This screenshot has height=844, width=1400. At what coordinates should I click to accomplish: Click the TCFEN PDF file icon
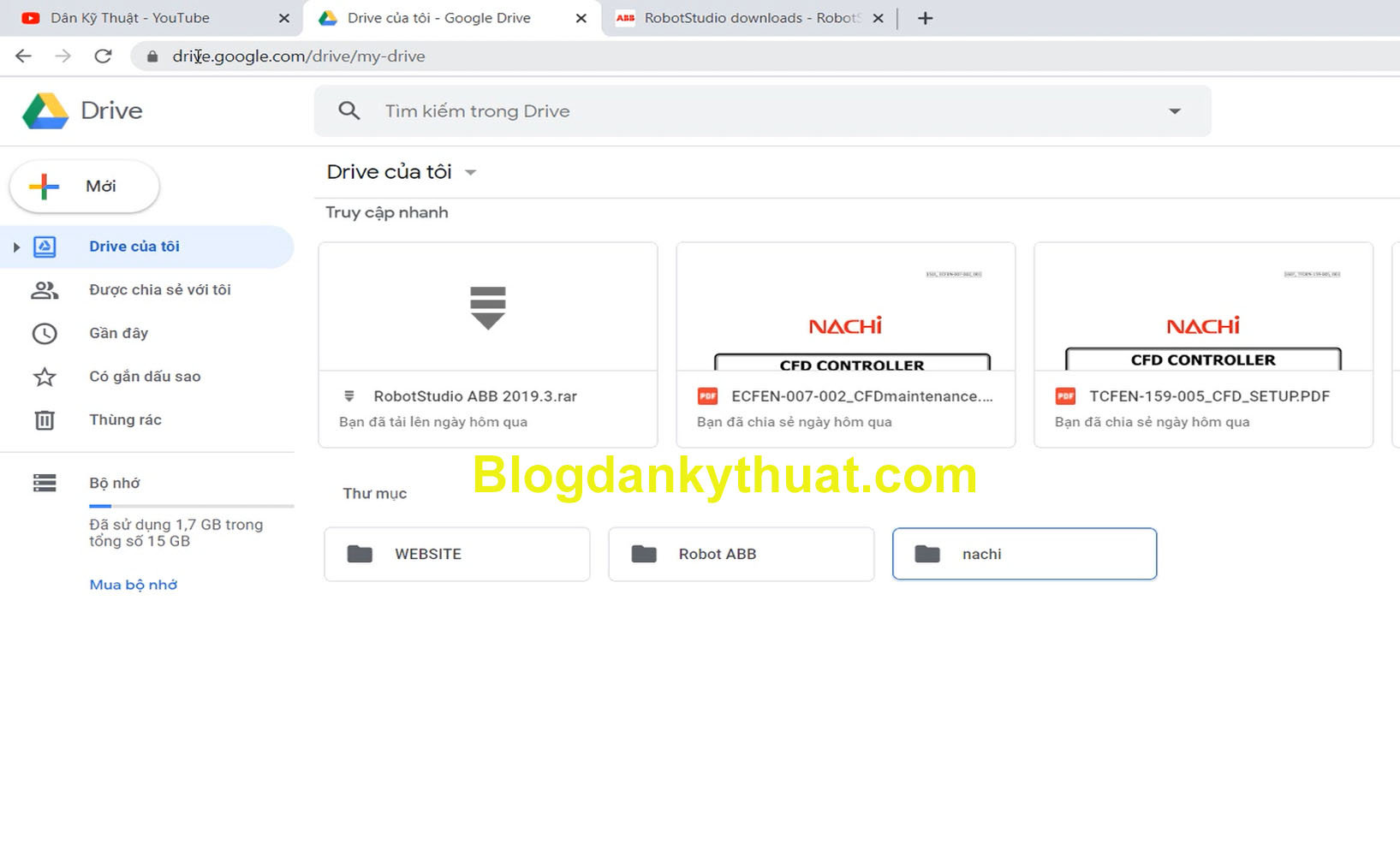coord(1065,396)
